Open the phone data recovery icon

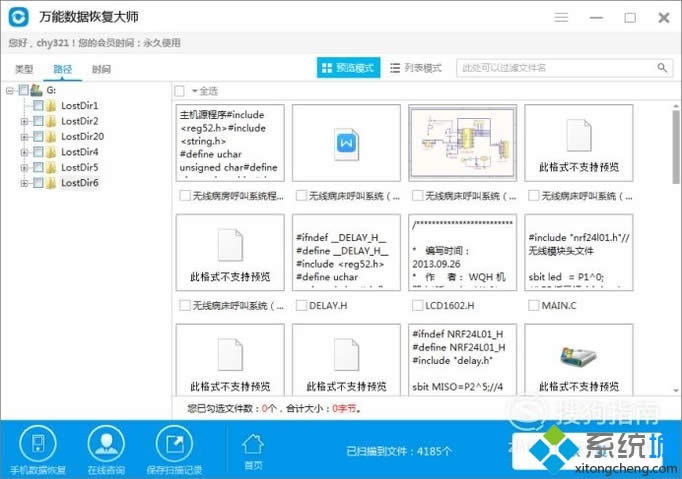(x=38, y=444)
